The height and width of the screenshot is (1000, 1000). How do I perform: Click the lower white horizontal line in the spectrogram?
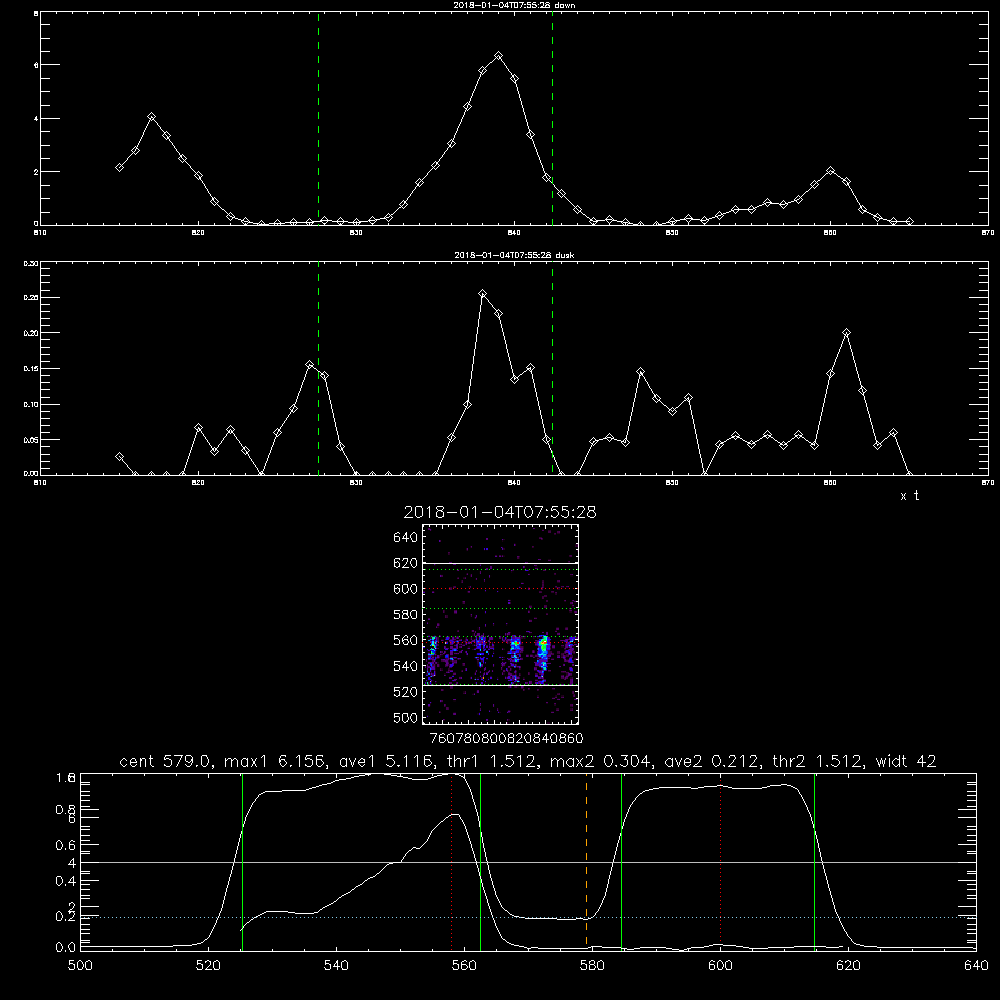click(x=501, y=685)
